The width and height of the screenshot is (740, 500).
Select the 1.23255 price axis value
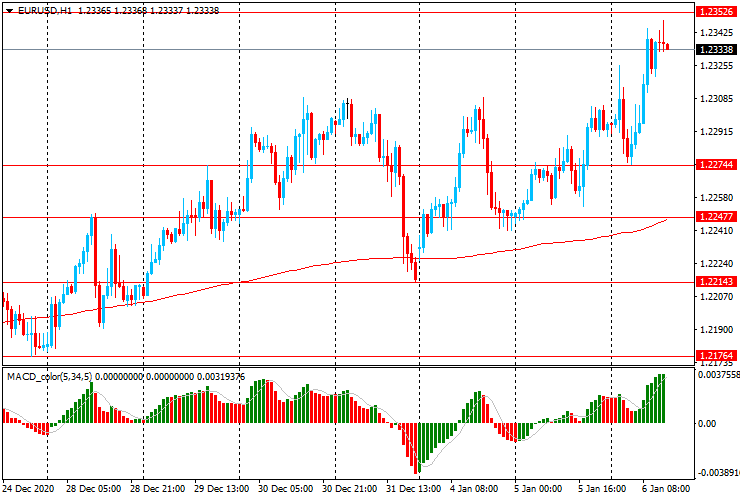(717, 66)
